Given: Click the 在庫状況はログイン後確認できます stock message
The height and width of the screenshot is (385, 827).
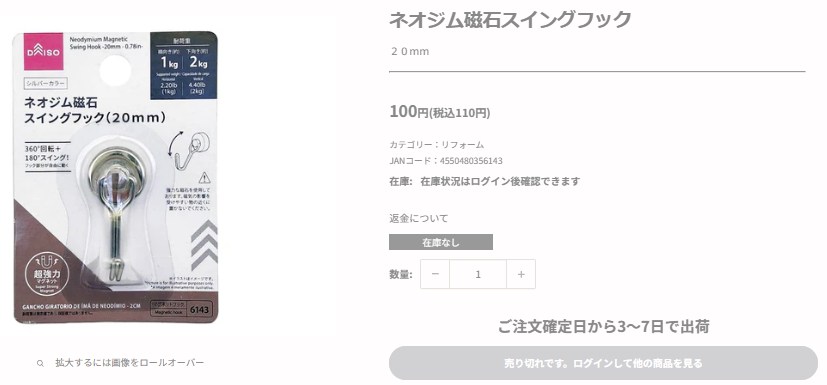Looking at the screenshot, I should tap(500, 181).
